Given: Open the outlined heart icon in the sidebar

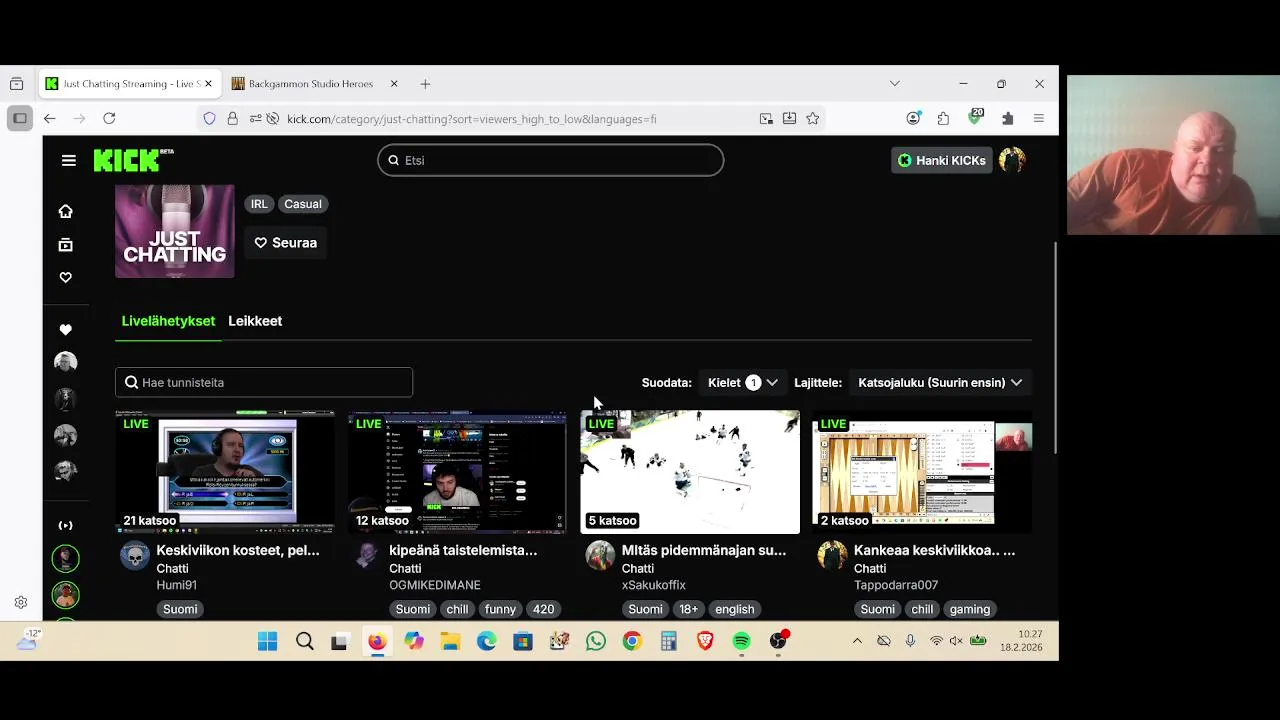Looking at the screenshot, I should click(x=65, y=277).
